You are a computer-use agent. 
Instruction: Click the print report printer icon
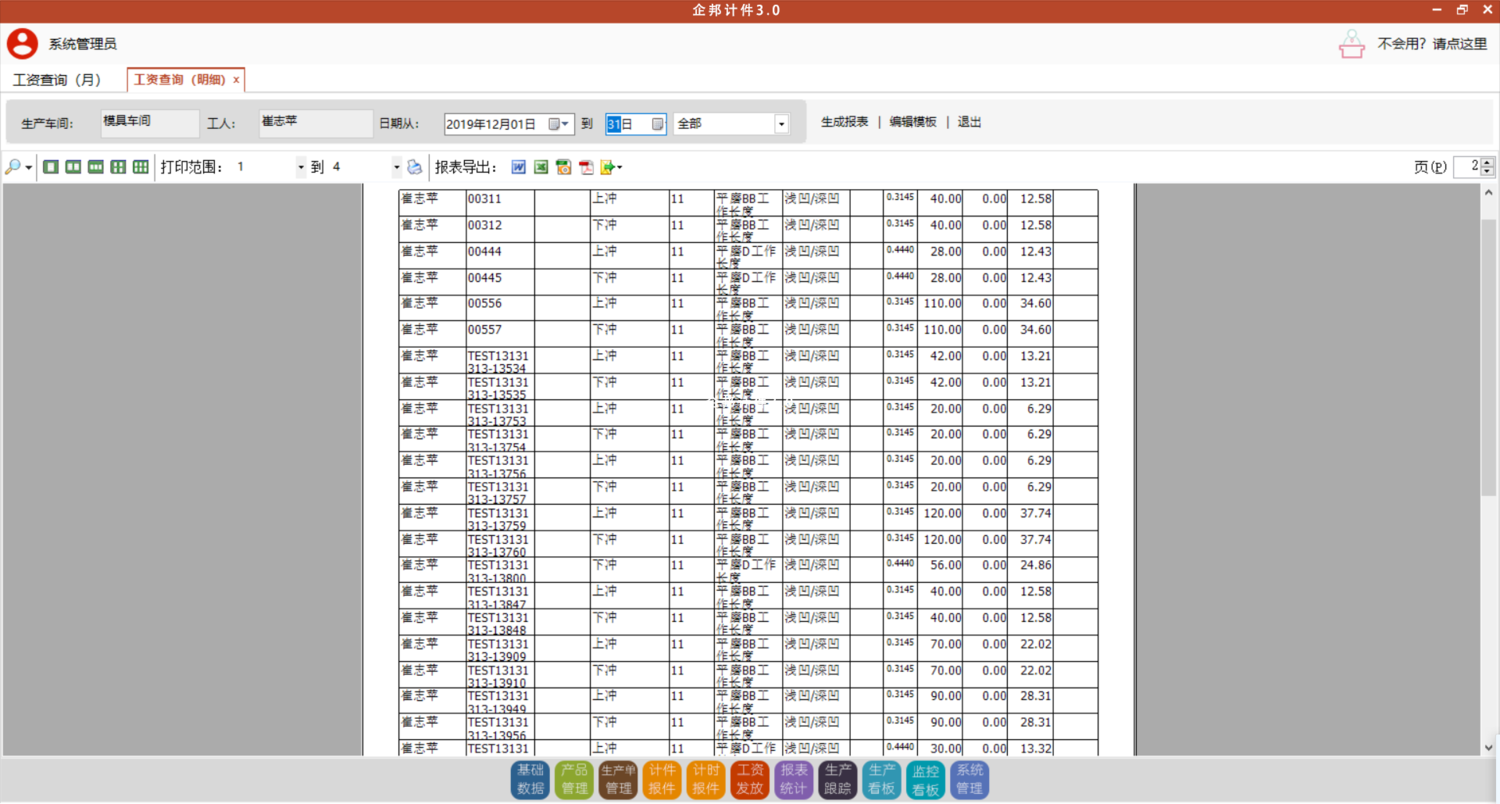(414, 167)
